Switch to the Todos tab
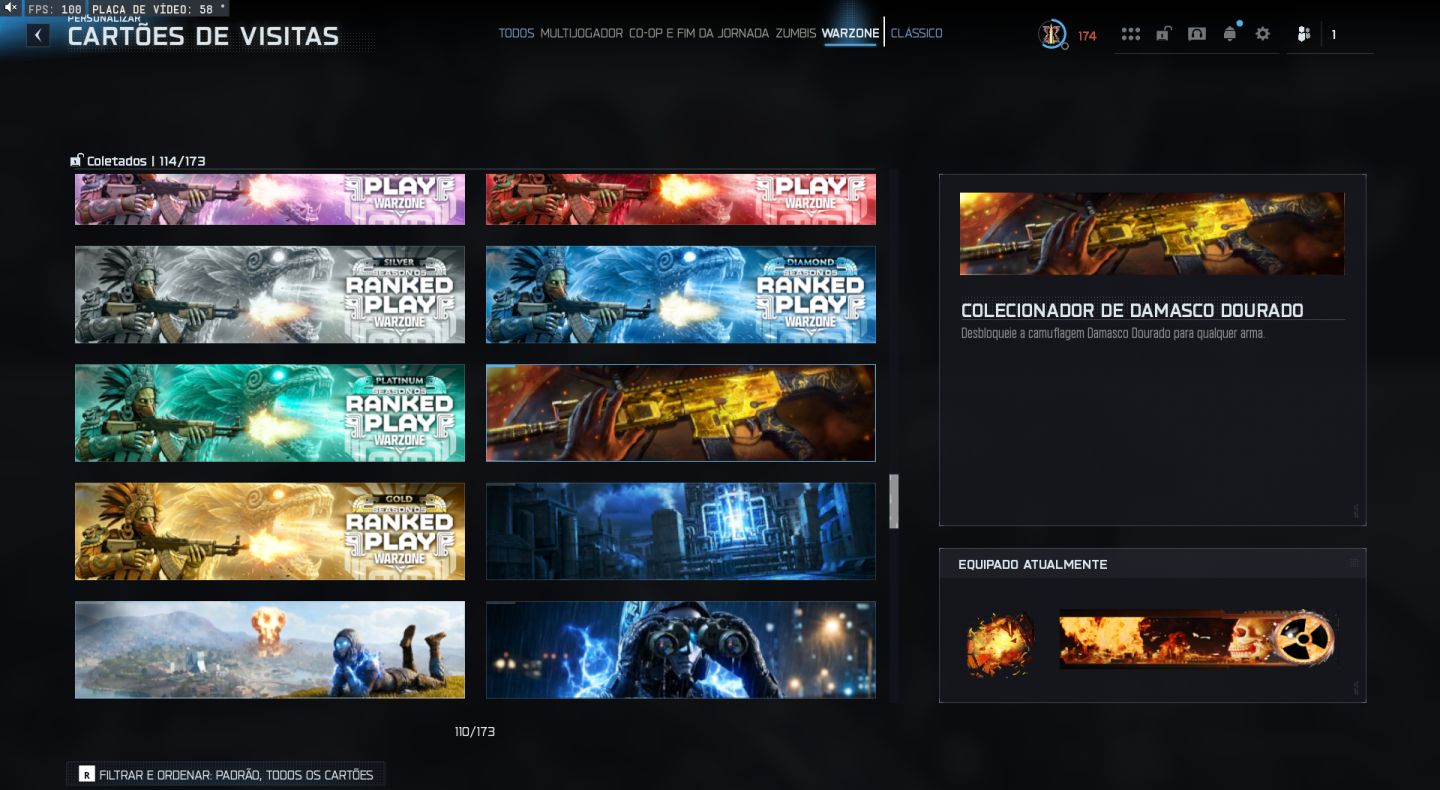The width and height of the screenshot is (1440, 790). pos(516,33)
